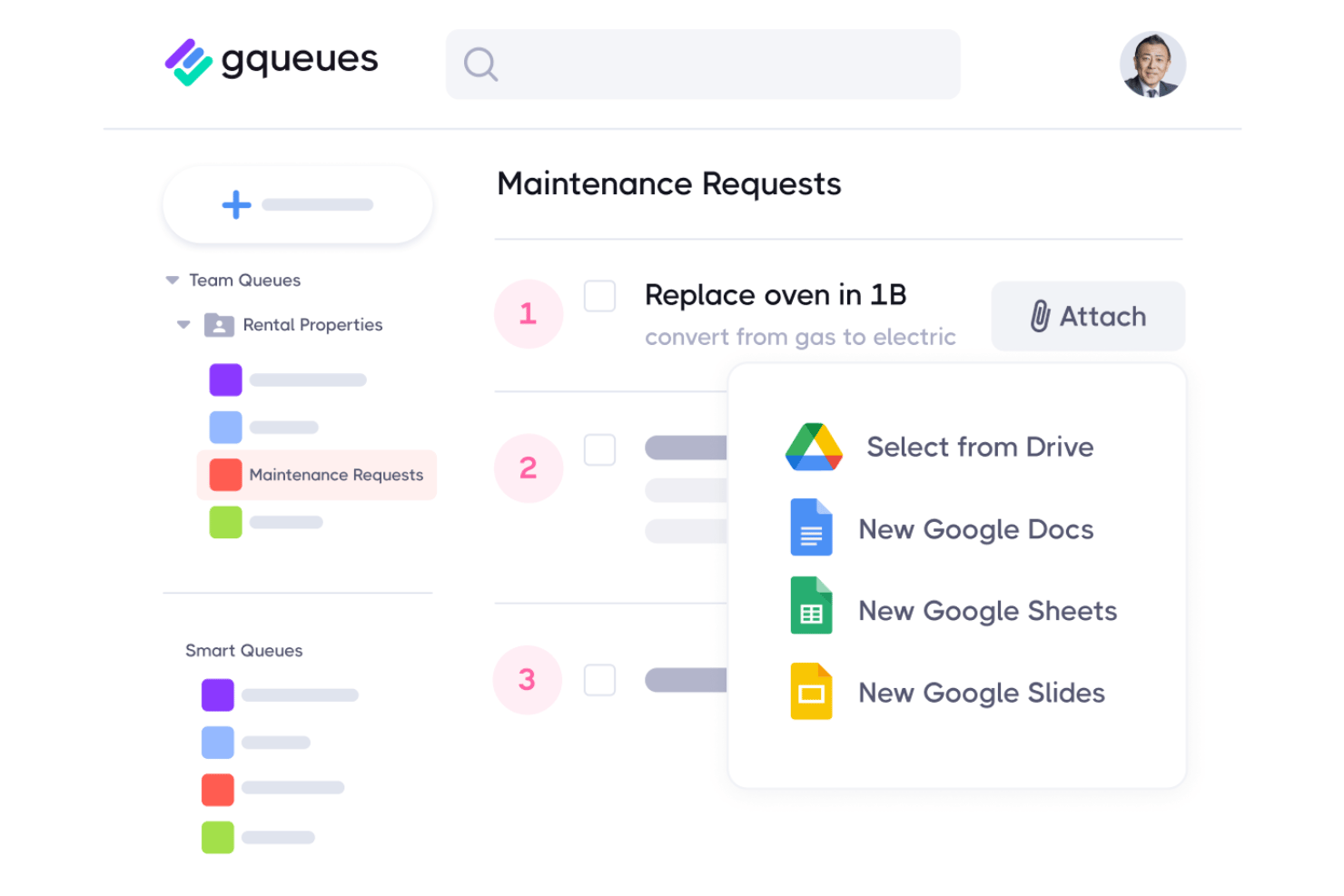The height and width of the screenshot is (896, 1344).
Task: Click the search magnifier icon
Action: [480, 64]
